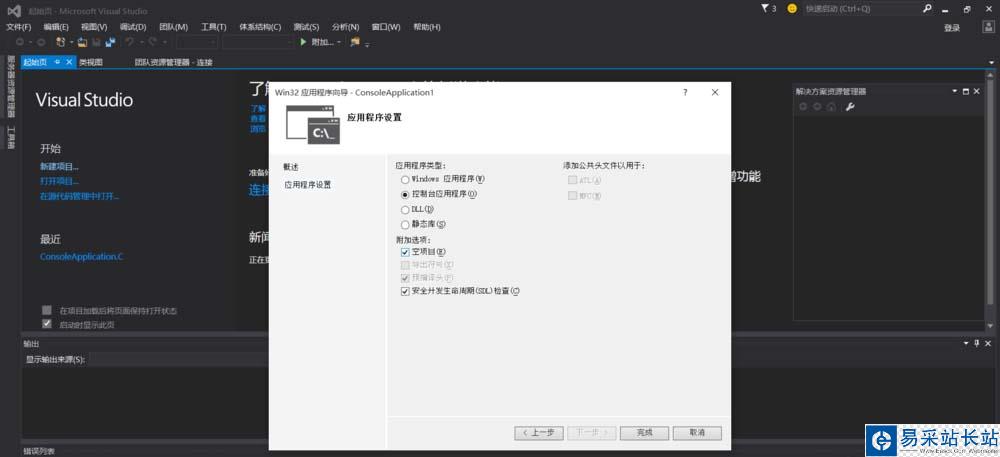Viewport: 1000px width, 457px height.
Task: Click the New Project toolbar icon
Action: pyautogui.click(x=61, y=42)
